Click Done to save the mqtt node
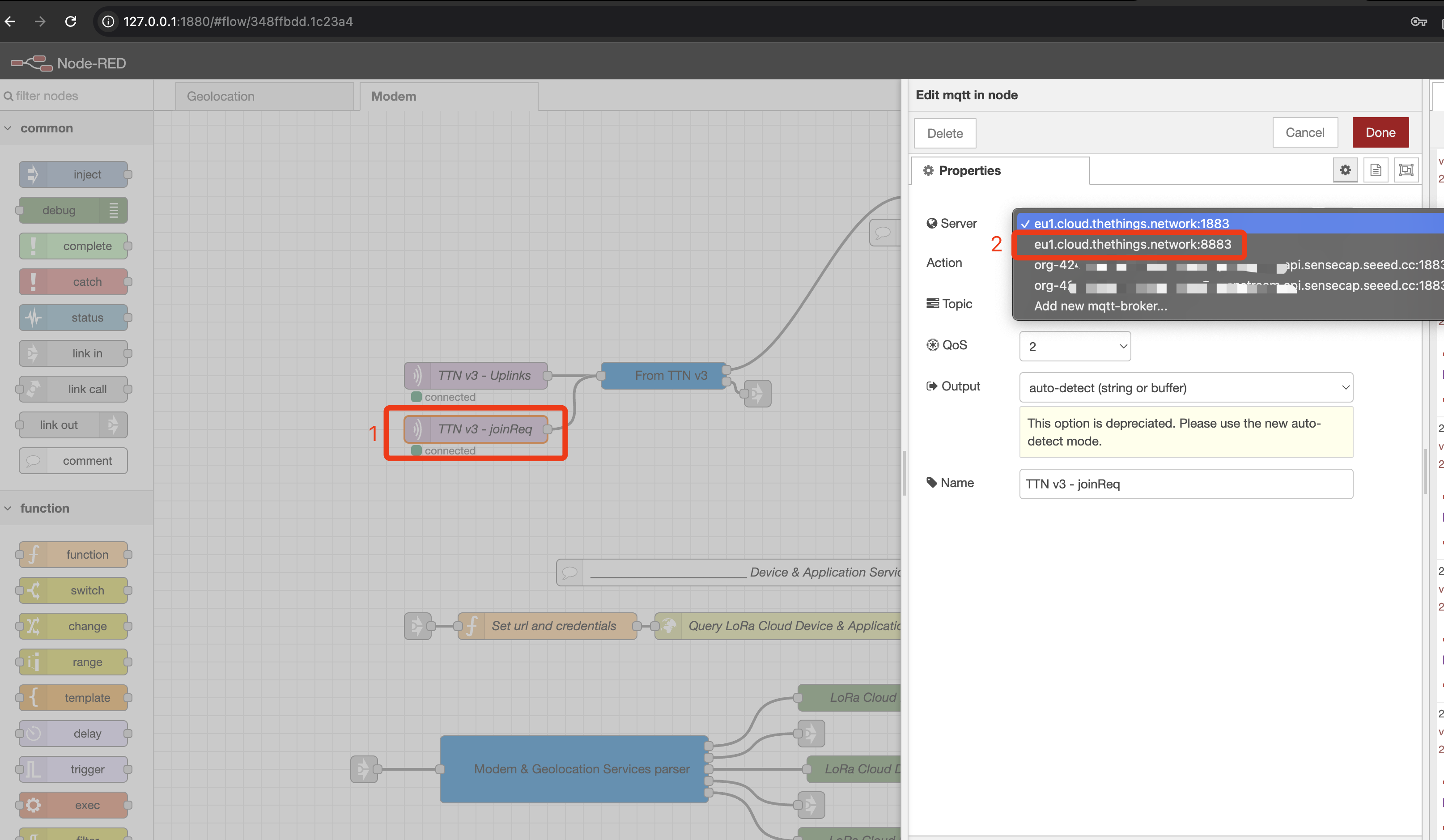 tap(1380, 132)
